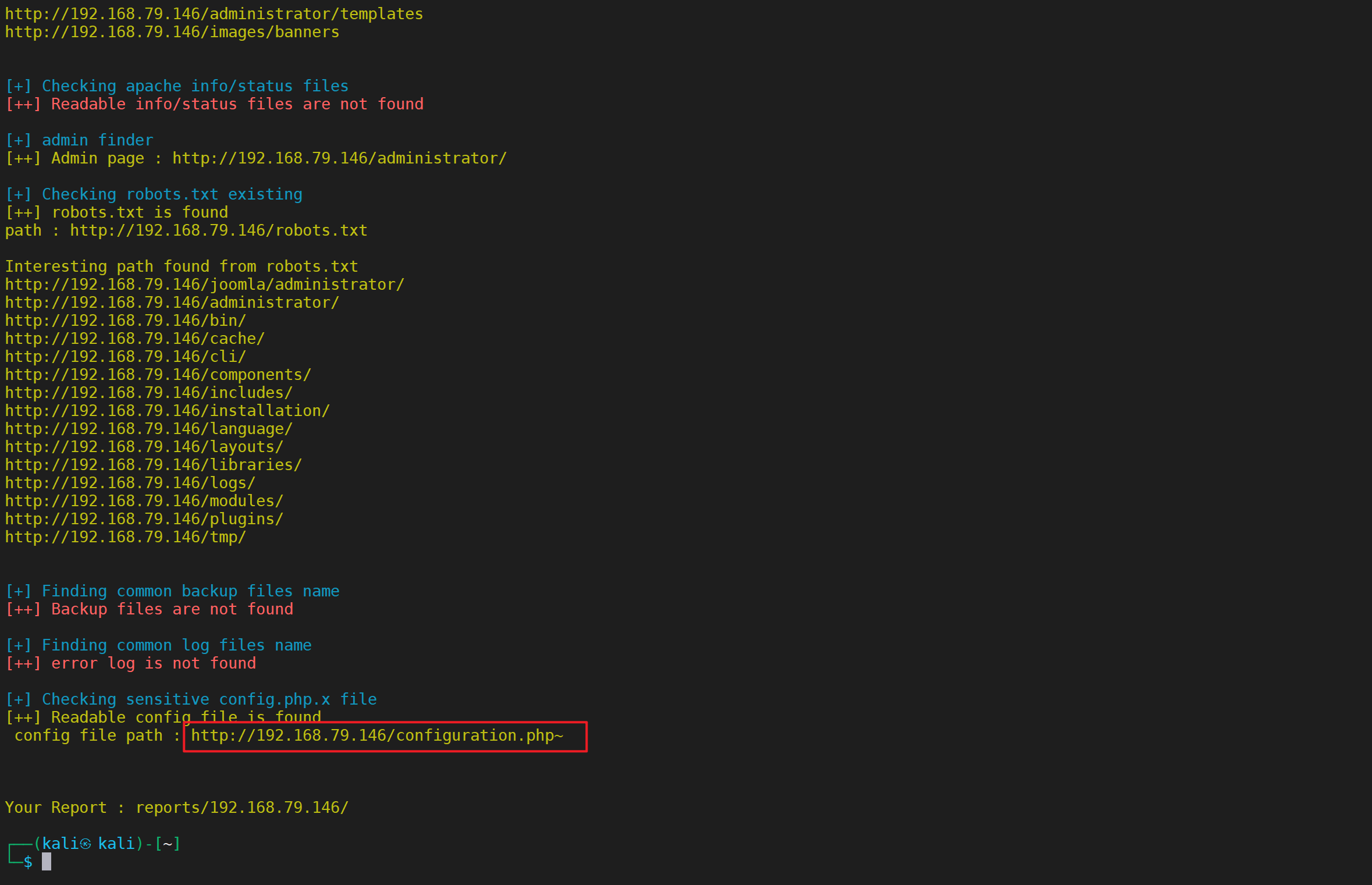The width and height of the screenshot is (1372, 885).
Task: Click the /language/ URL line
Action: click(149, 429)
